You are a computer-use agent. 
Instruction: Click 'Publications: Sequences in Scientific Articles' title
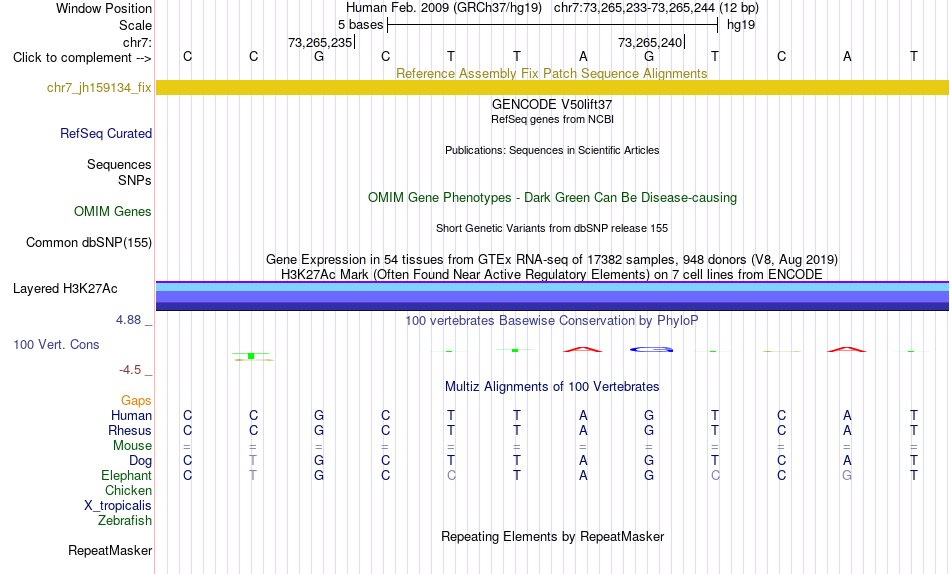tap(552, 150)
